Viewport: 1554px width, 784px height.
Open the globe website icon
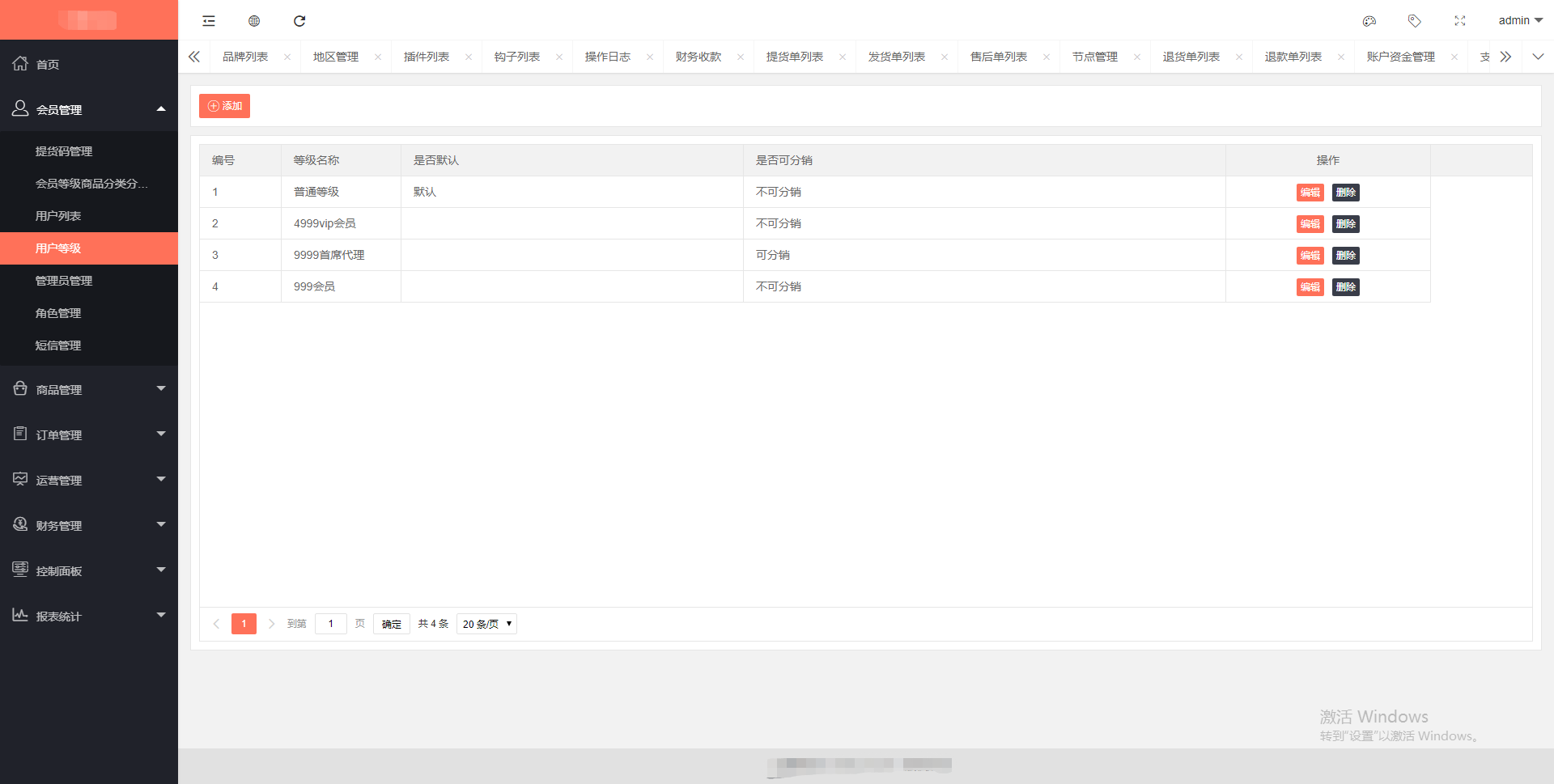pos(254,21)
